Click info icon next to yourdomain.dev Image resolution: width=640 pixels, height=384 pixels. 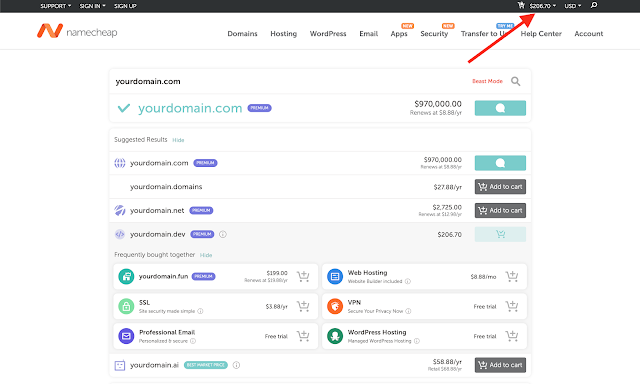click(223, 234)
